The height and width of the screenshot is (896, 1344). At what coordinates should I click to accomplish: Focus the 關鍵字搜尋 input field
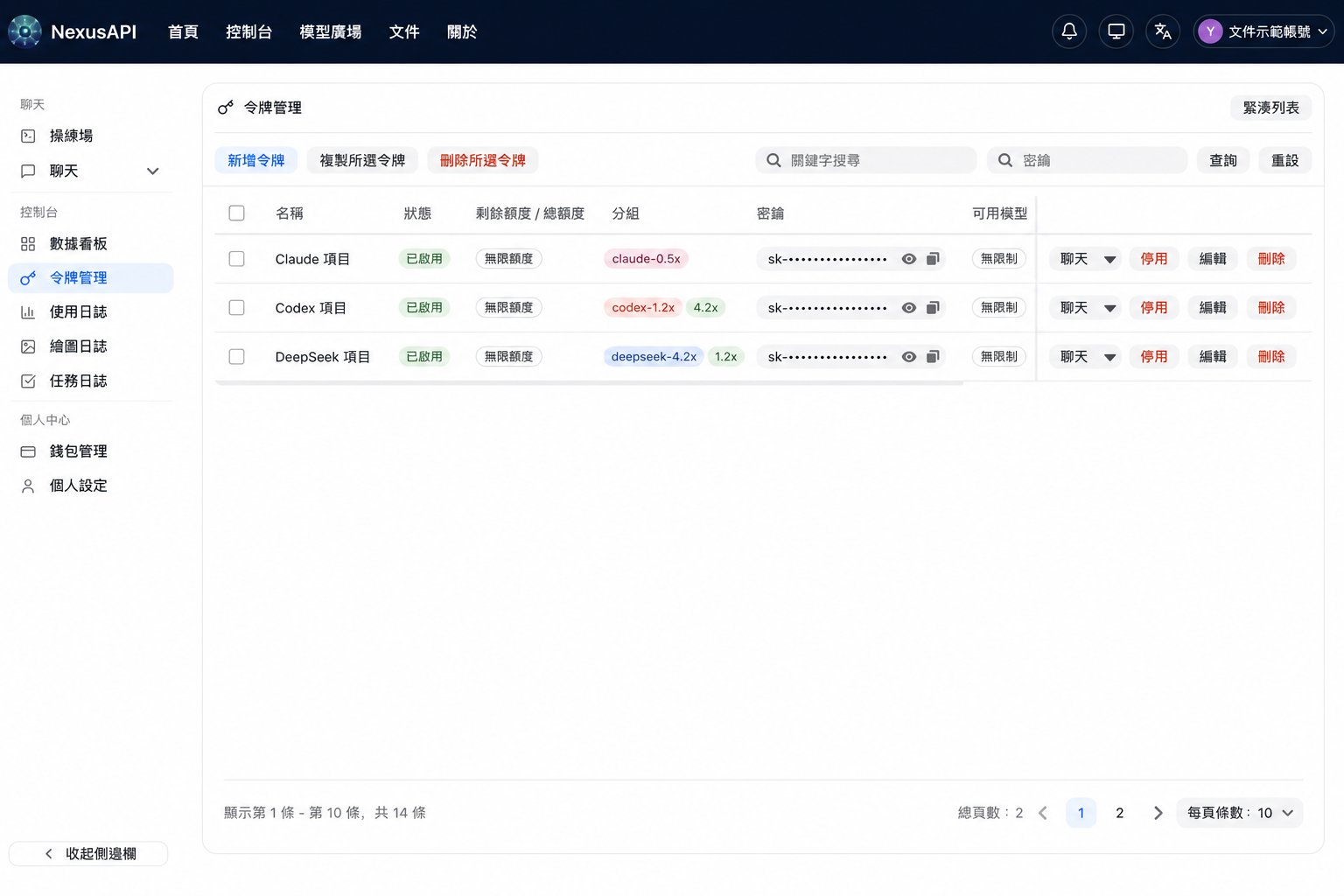[866, 160]
